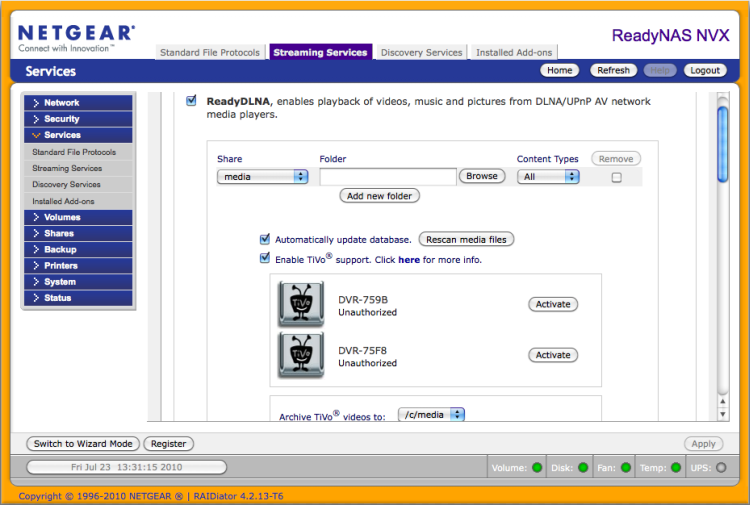750x505 pixels.
Task: Uncheck the ReadyDLNA checkbox
Action: click(191, 101)
